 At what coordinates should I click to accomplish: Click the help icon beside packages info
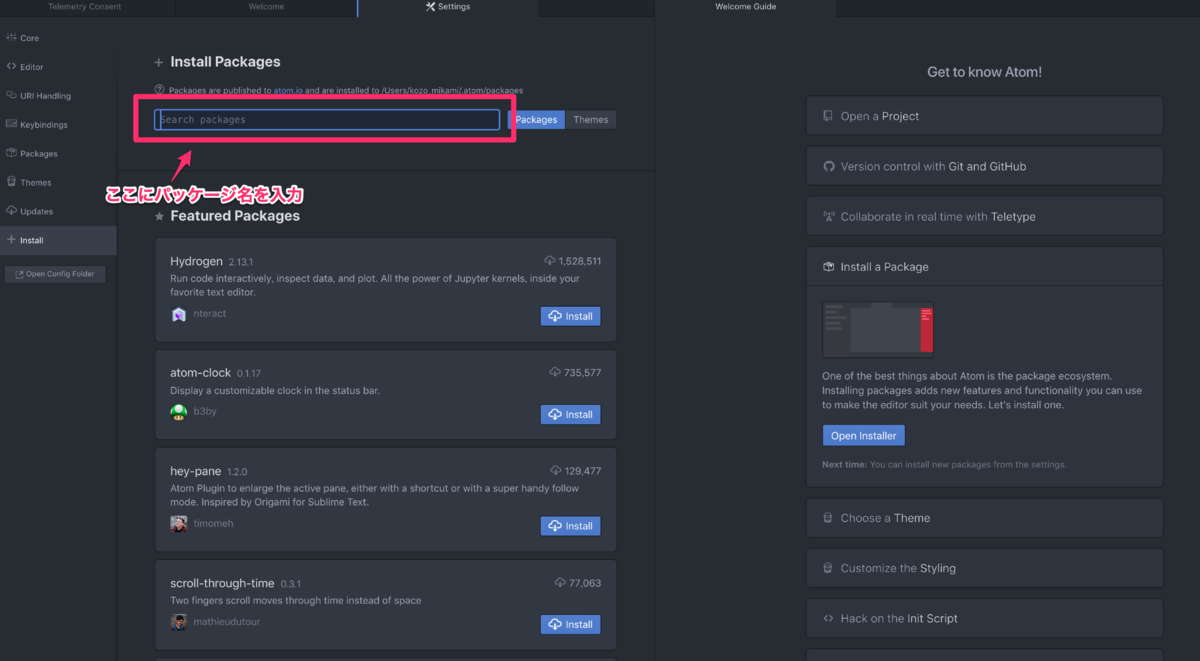pyautogui.click(x=160, y=90)
